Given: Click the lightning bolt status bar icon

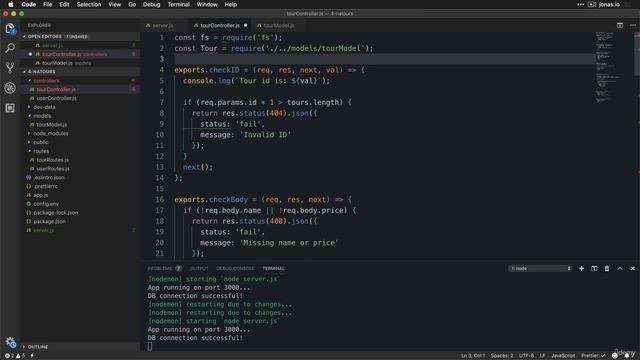Looking at the screenshot, I should pos(32,356).
